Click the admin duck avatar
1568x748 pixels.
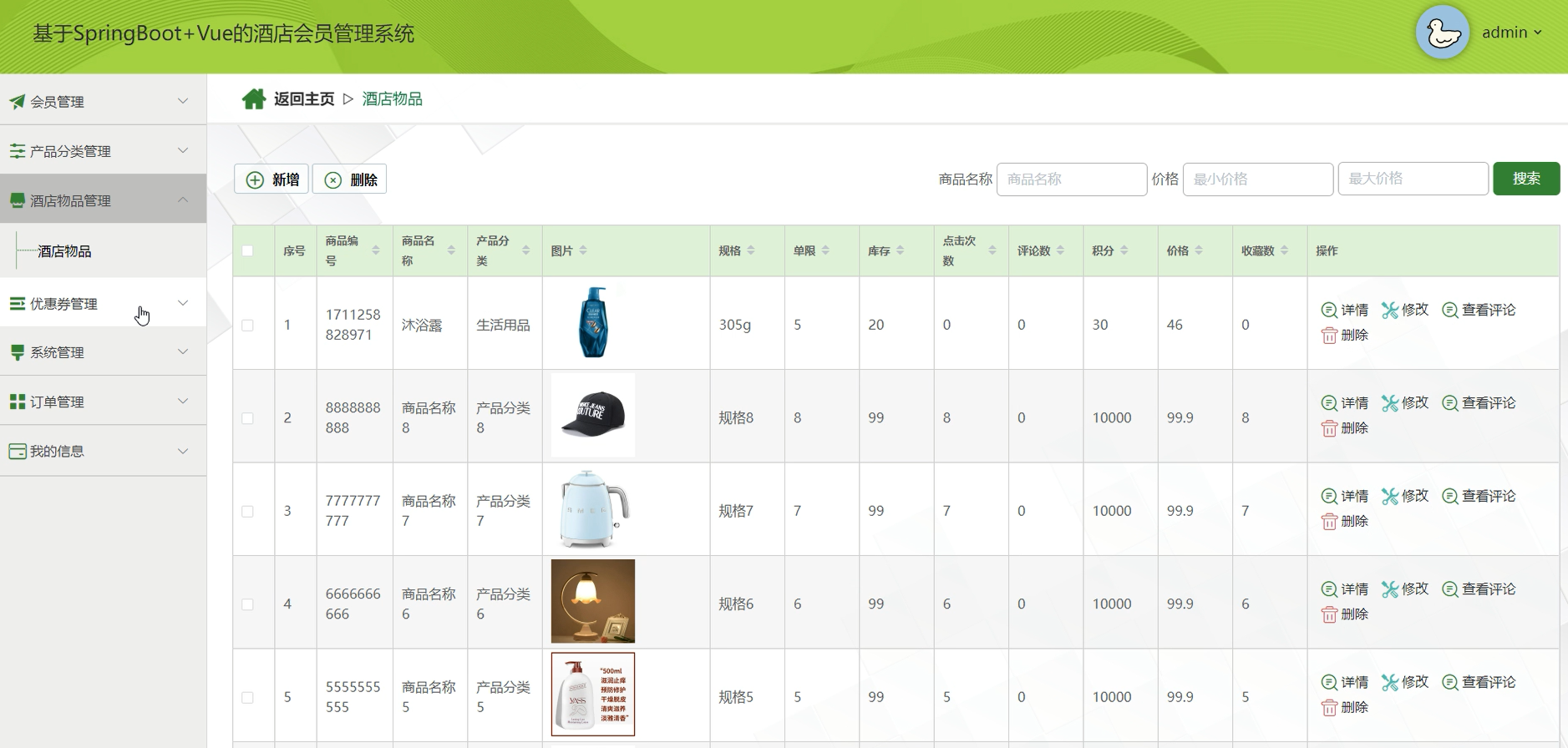point(1443,33)
